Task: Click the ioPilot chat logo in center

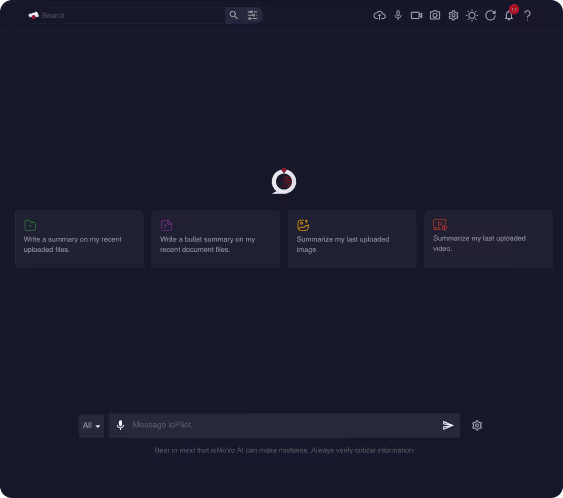Action: click(284, 181)
